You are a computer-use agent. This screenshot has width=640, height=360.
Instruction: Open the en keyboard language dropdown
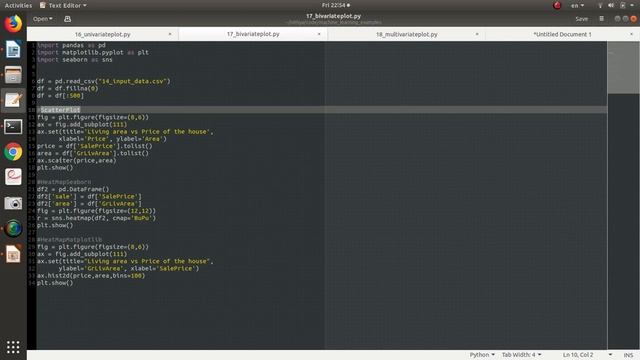(577, 5)
